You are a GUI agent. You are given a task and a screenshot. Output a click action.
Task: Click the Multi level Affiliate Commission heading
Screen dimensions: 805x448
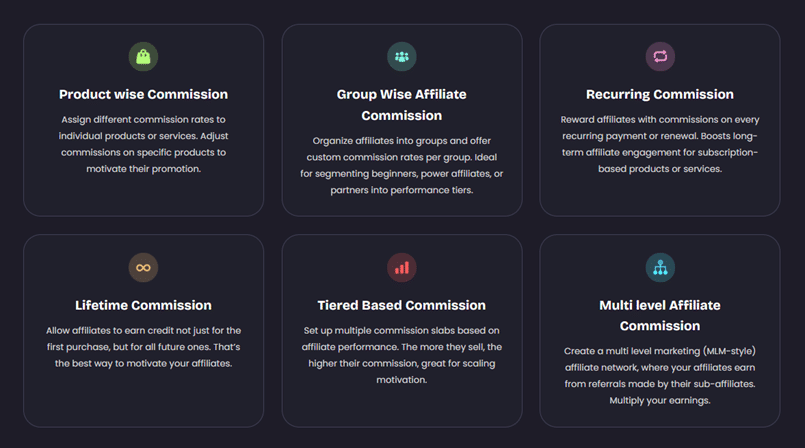tap(660, 315)
